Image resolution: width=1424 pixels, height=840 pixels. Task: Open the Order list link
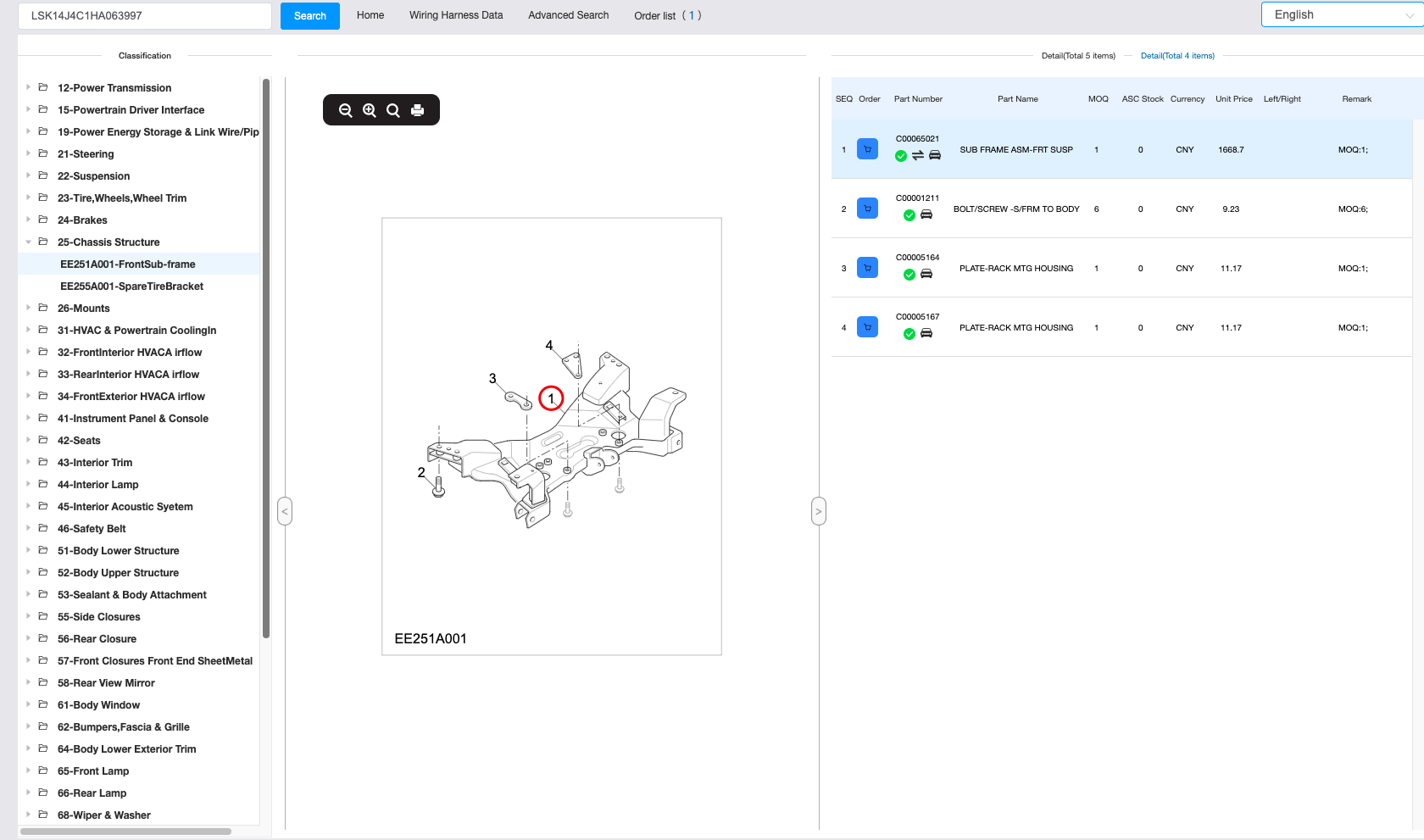[667, 16]
